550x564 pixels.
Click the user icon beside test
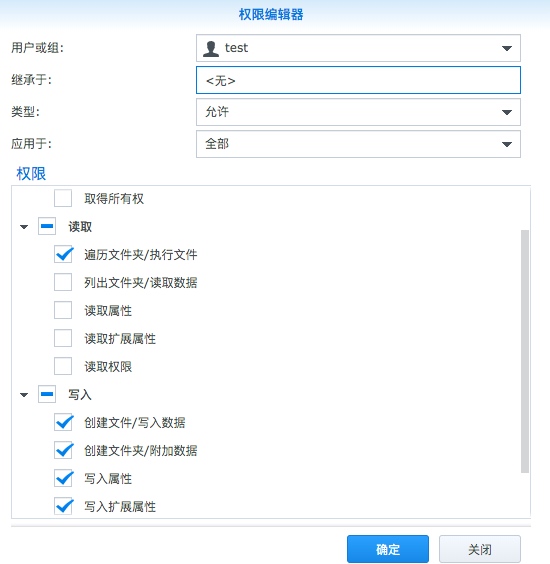[211, 48]
